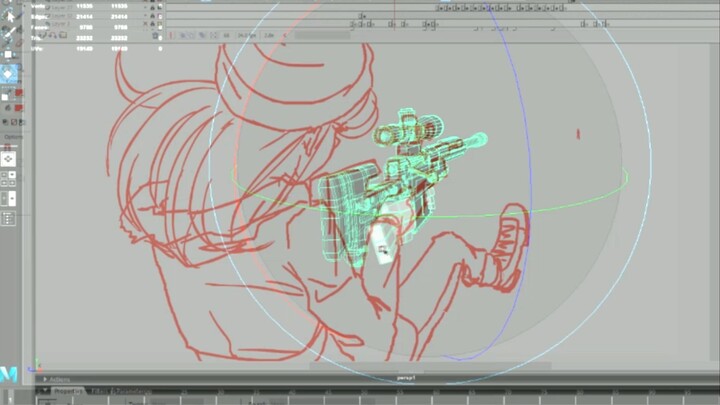
Task: Click the viewport bottom horizontal scrollbar
Action: tap(430, 366)
